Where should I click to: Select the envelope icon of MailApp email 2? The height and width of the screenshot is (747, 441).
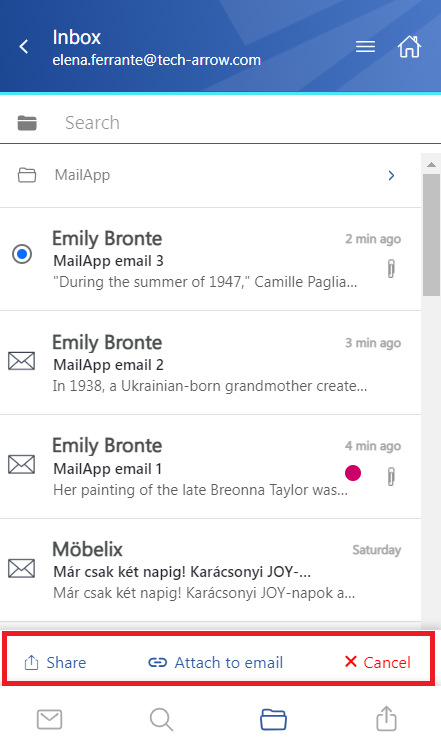21,361
